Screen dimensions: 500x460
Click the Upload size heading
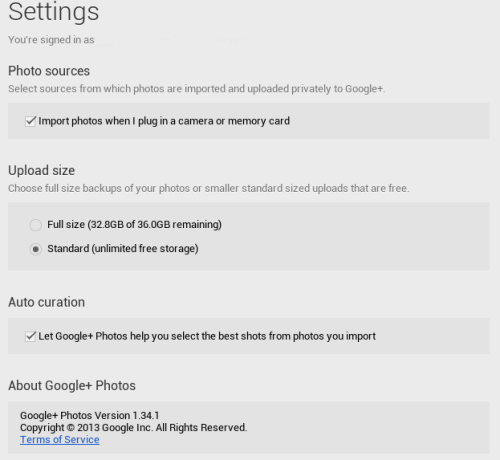[x=41, y=170]
